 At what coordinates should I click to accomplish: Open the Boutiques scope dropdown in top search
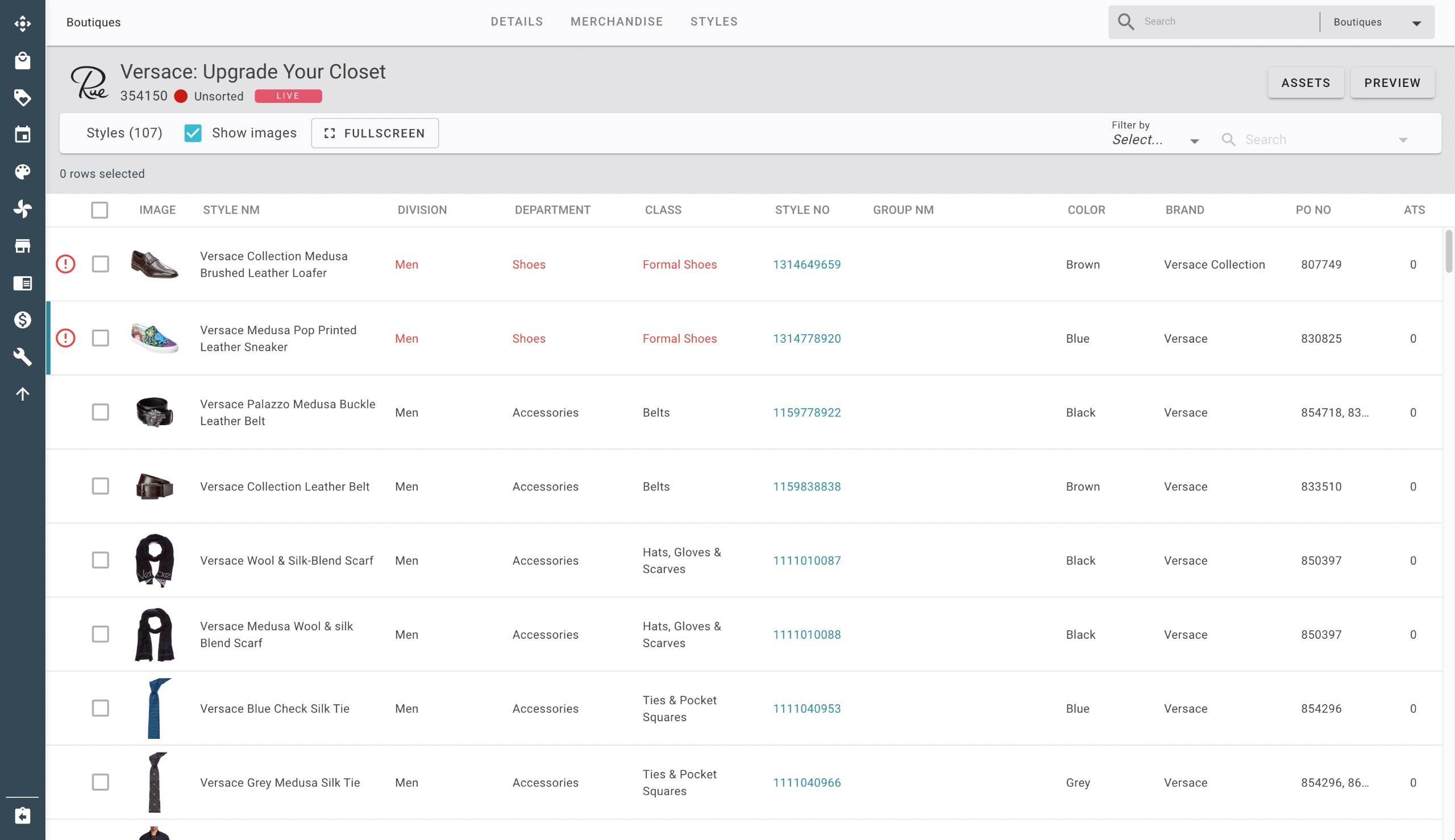[x=1377, y=23]
